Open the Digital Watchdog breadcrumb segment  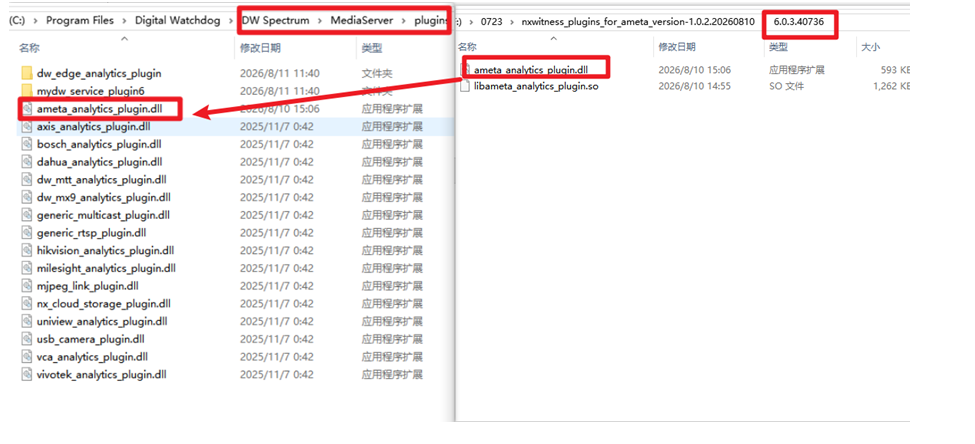tap(178, 21)
